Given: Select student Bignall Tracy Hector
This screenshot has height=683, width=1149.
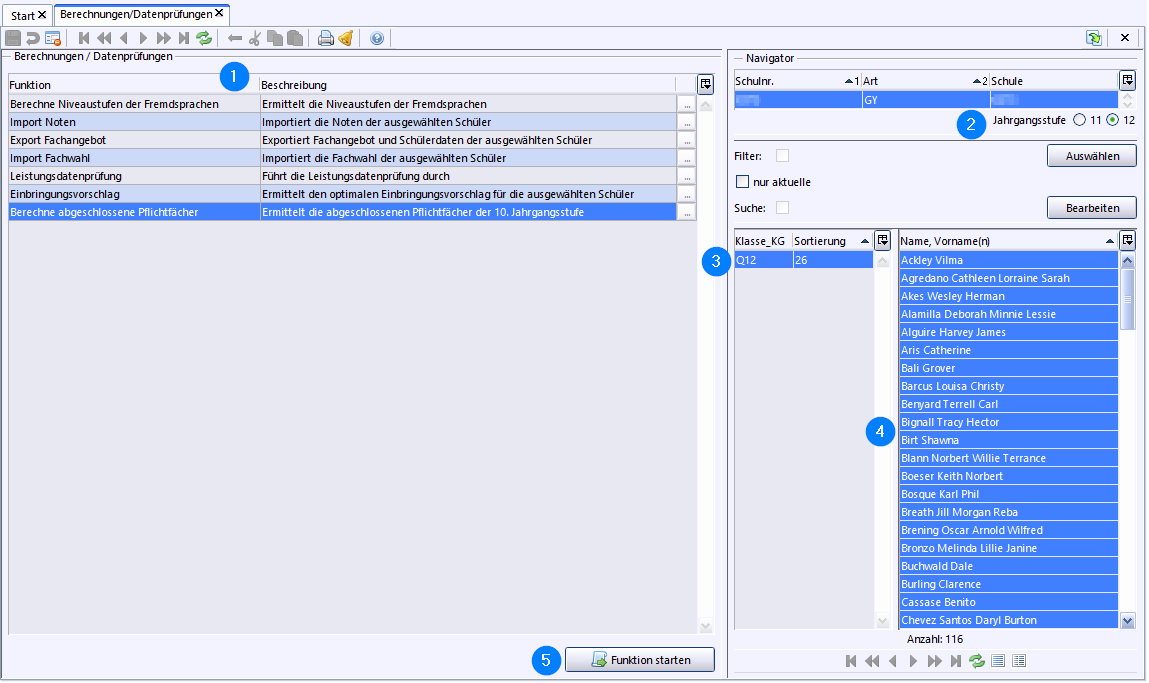Looking at the screenshot, I should [x=1008, y=422].
